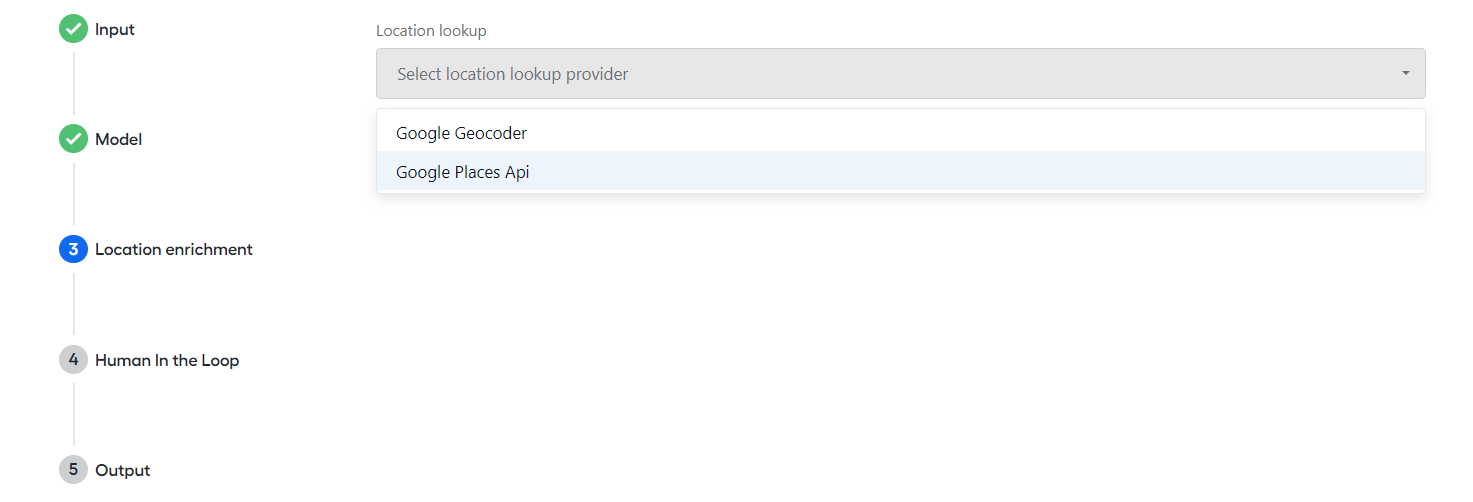Viewport: 1473px width, 502px height.
Task: Open the Location enrichment step label
Action: (x=174, y=249)
